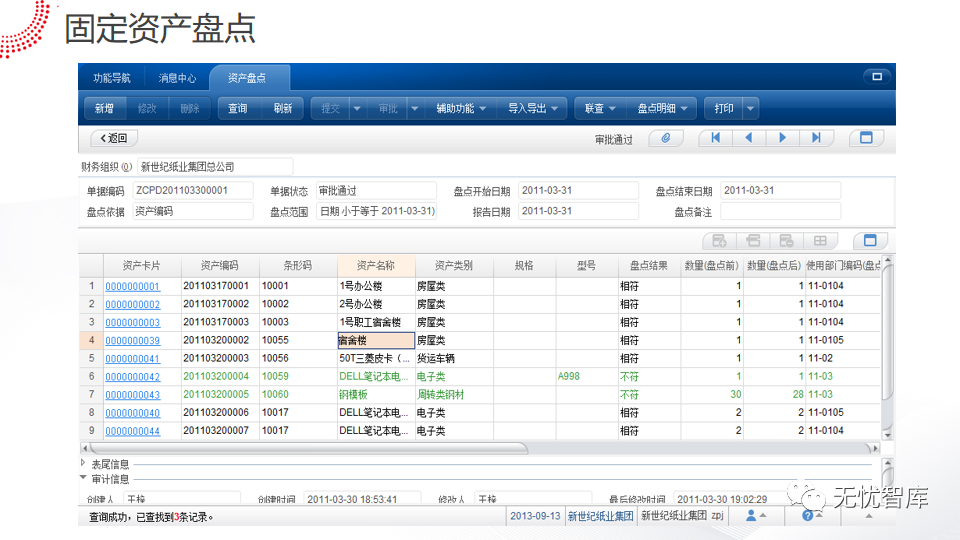
Task: Open asset card link 0000000042
Action: [x=132, y=377]
